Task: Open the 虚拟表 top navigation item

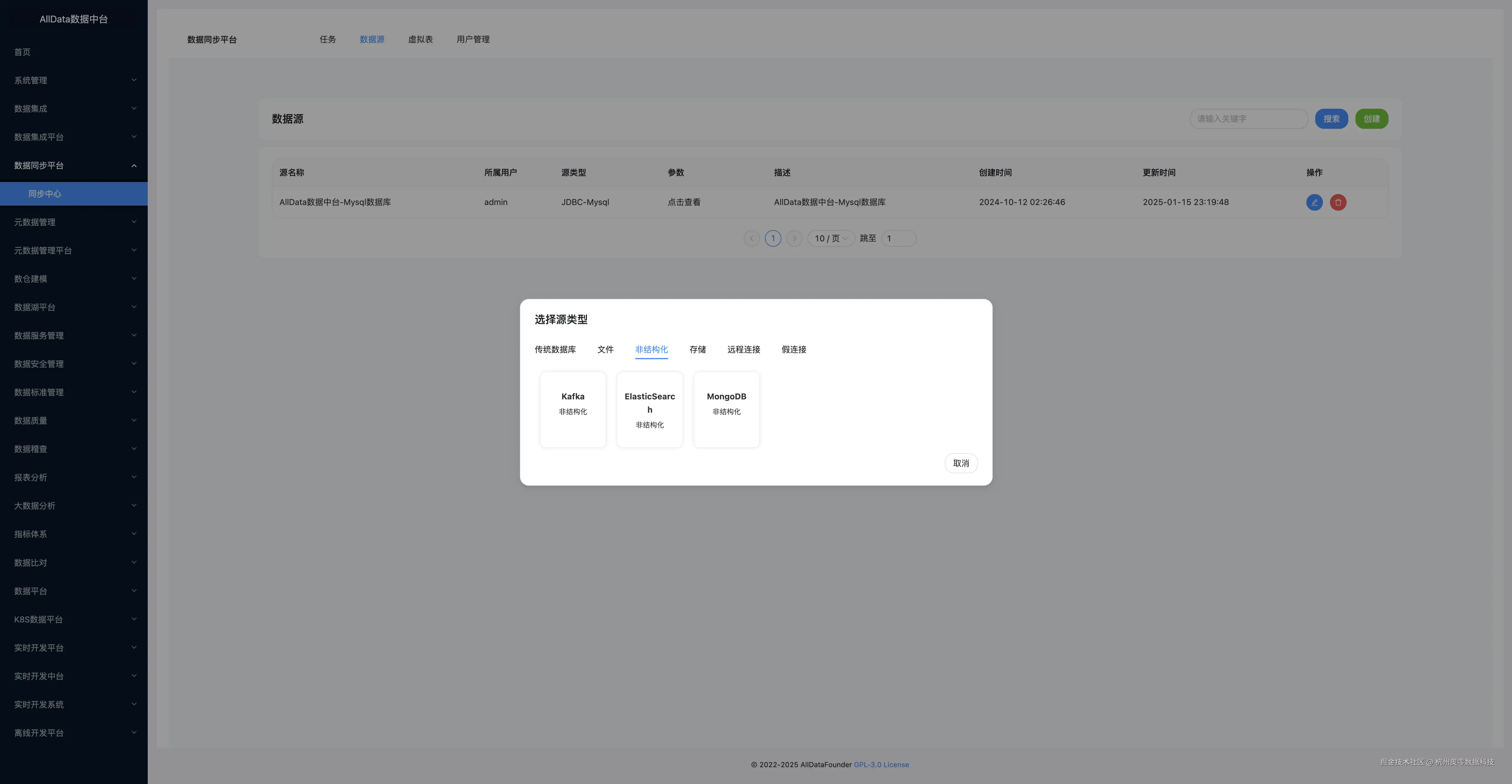Action: (x=420, y=39)
